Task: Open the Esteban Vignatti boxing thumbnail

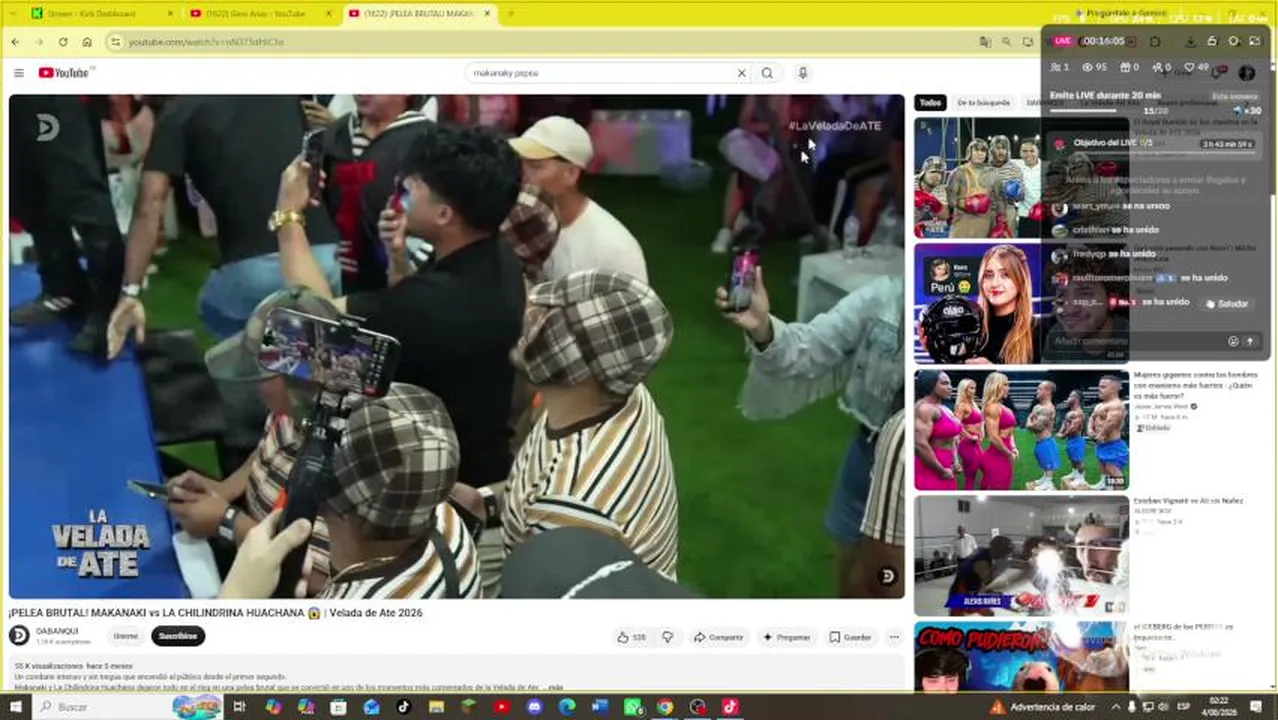Action: 1021,555
